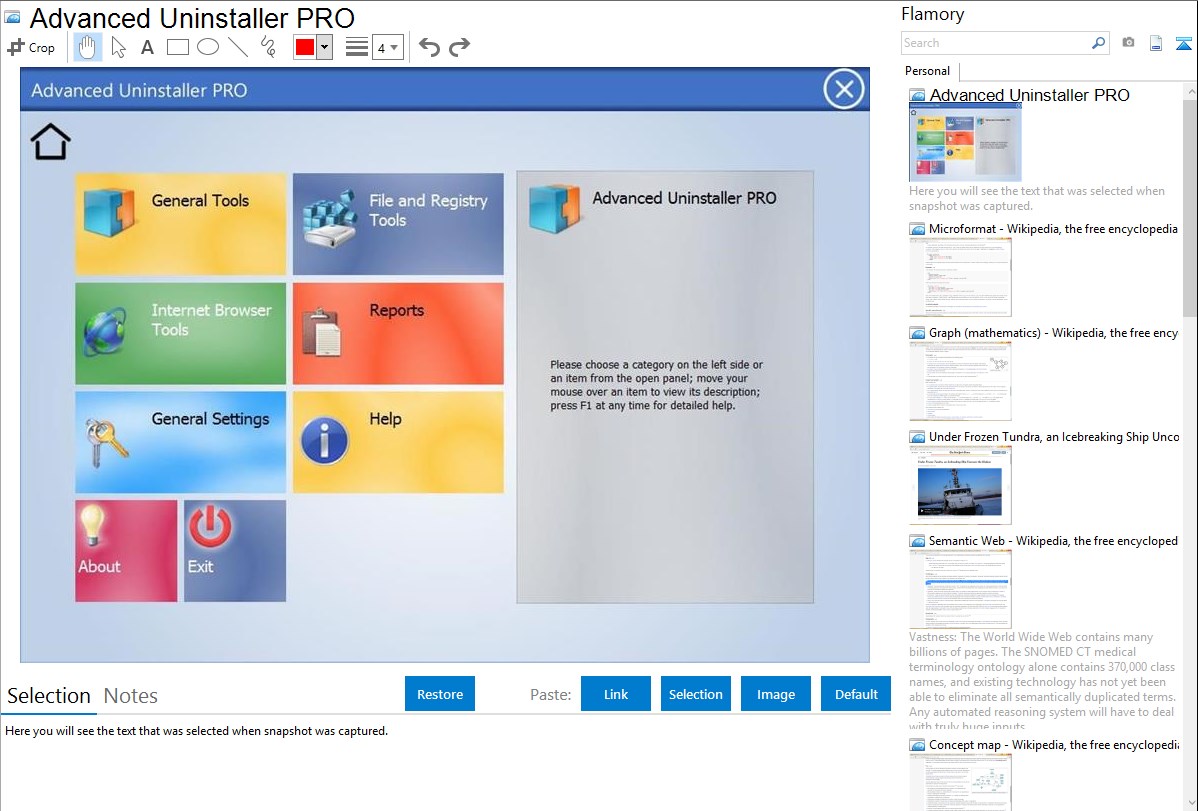Screen dimensions: 1198x811
Task: Select the ellipse shape tool
Action: pos(208,47)
